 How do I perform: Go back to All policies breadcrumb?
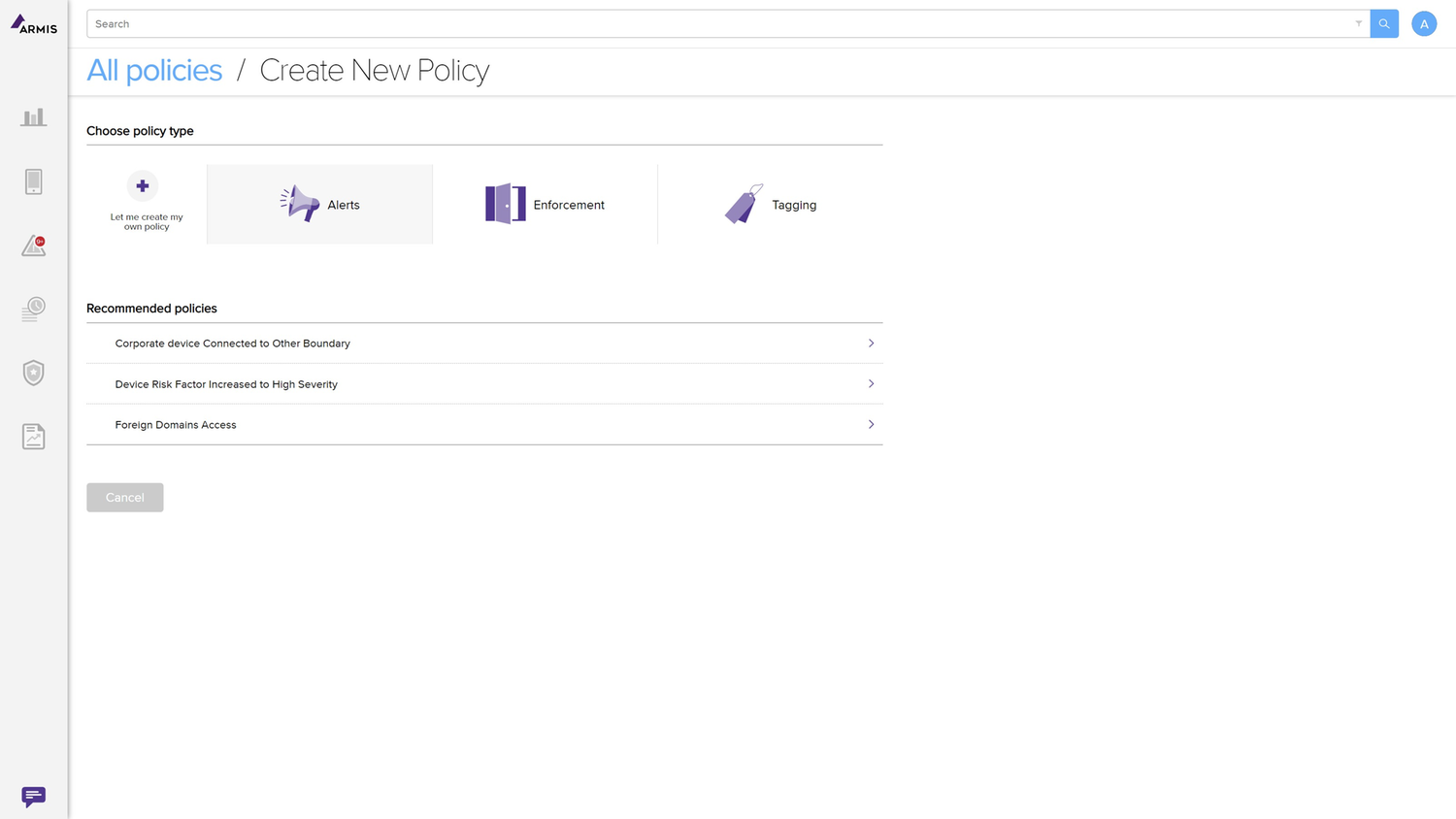154,71
